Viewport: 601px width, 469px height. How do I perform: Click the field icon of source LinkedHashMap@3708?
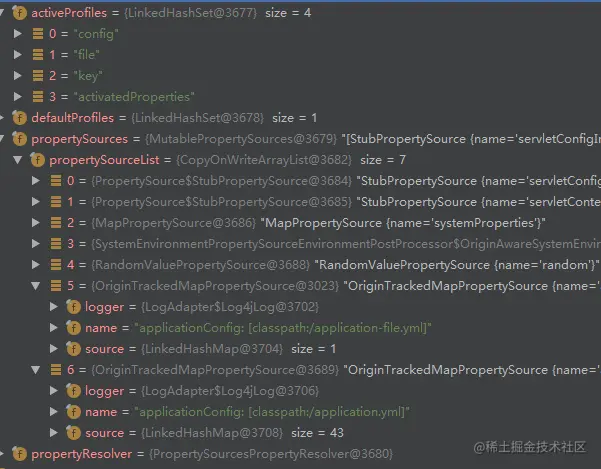(x=73, y=433)
